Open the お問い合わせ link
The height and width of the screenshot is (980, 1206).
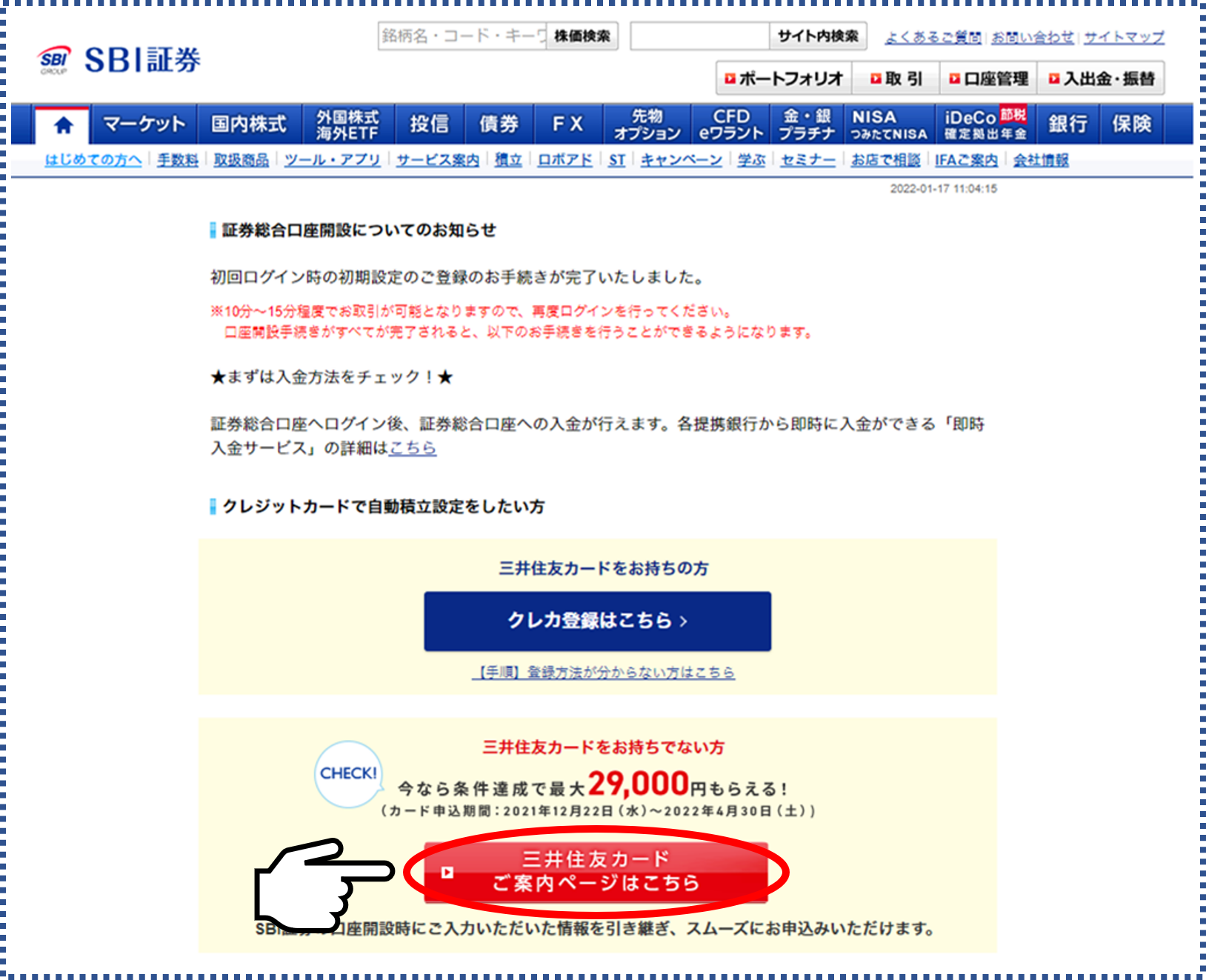[x=1033, y=36]
